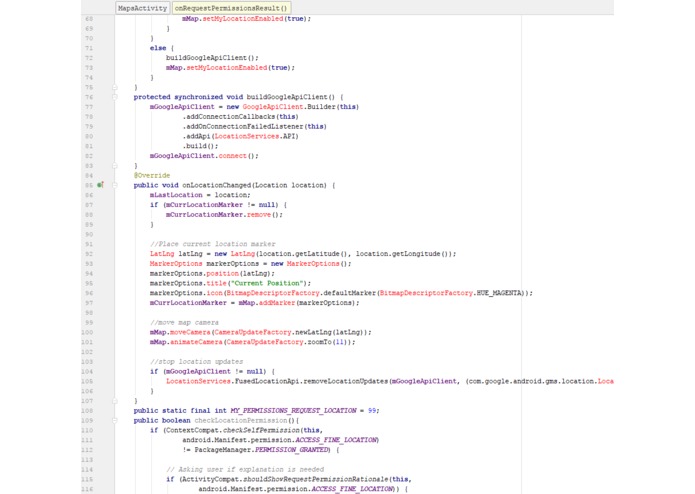Click the override gutter icon beside onLocationChanged

(100, 185)
